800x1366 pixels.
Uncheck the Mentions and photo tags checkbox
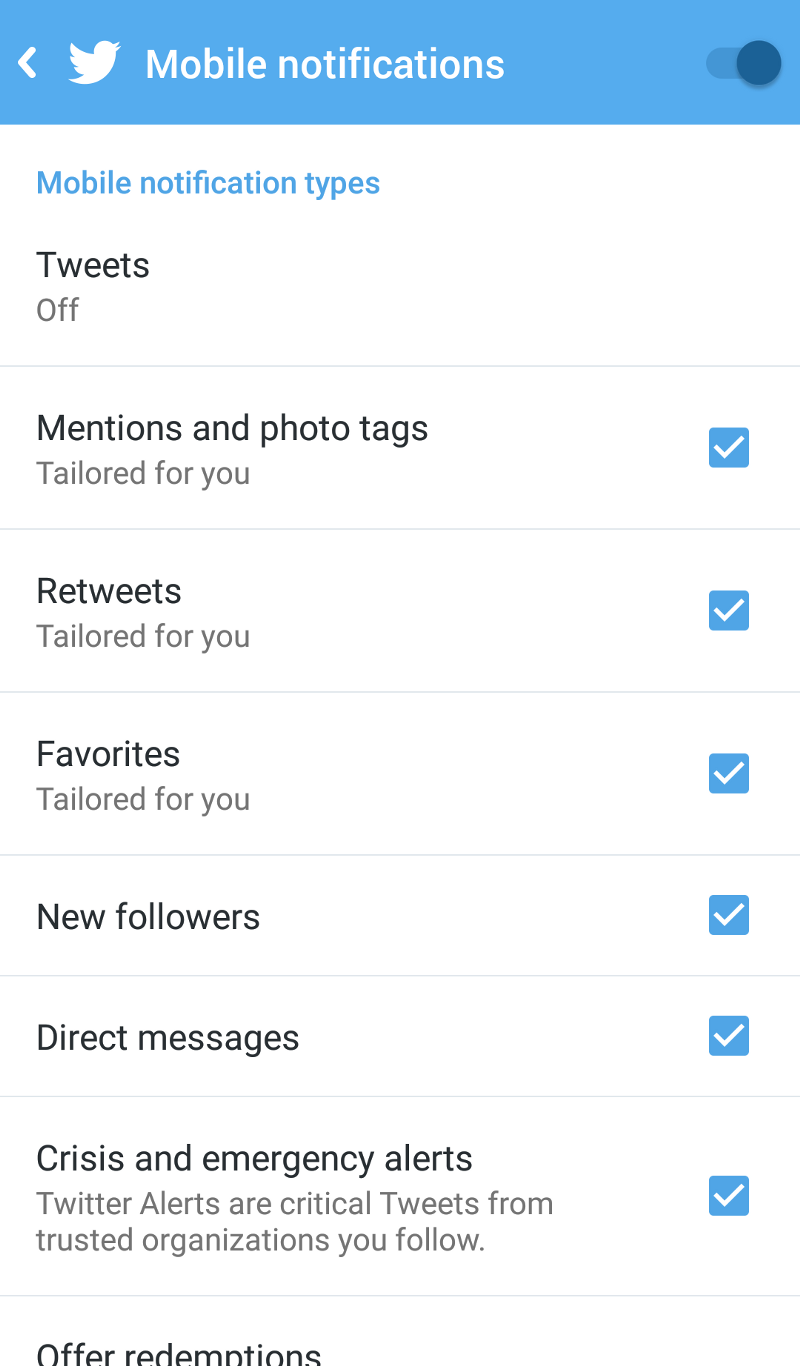click(729, 447)
